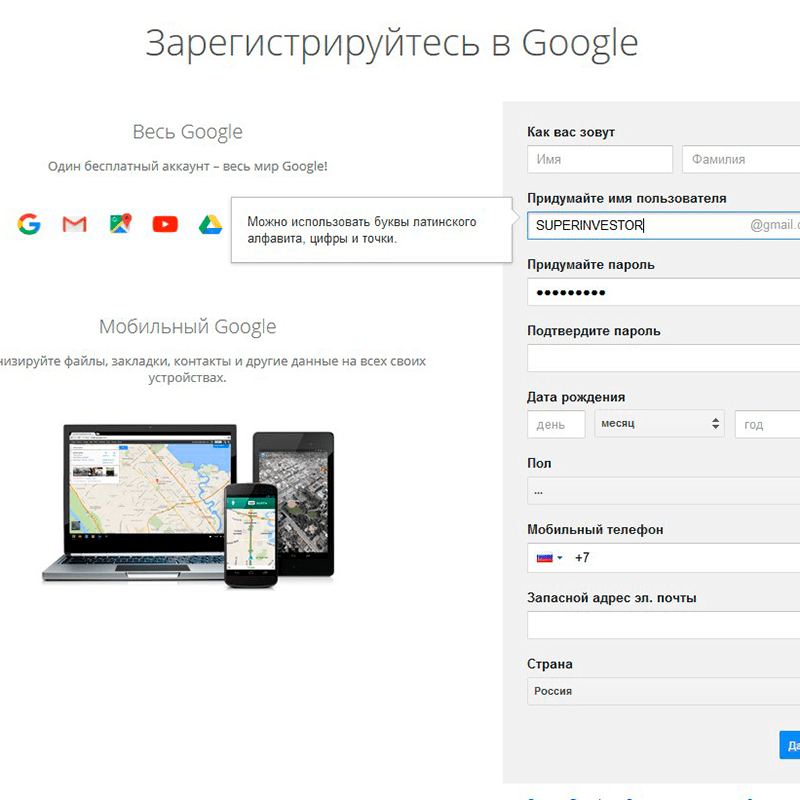
Task: Click the laptop and devices illustration
Action: (x=188, y=505)
